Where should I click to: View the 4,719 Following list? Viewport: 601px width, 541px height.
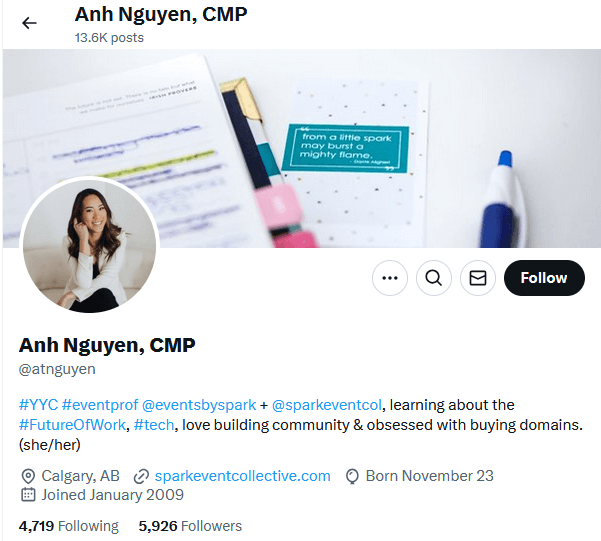pyautogui.click(x=69, y=526)
